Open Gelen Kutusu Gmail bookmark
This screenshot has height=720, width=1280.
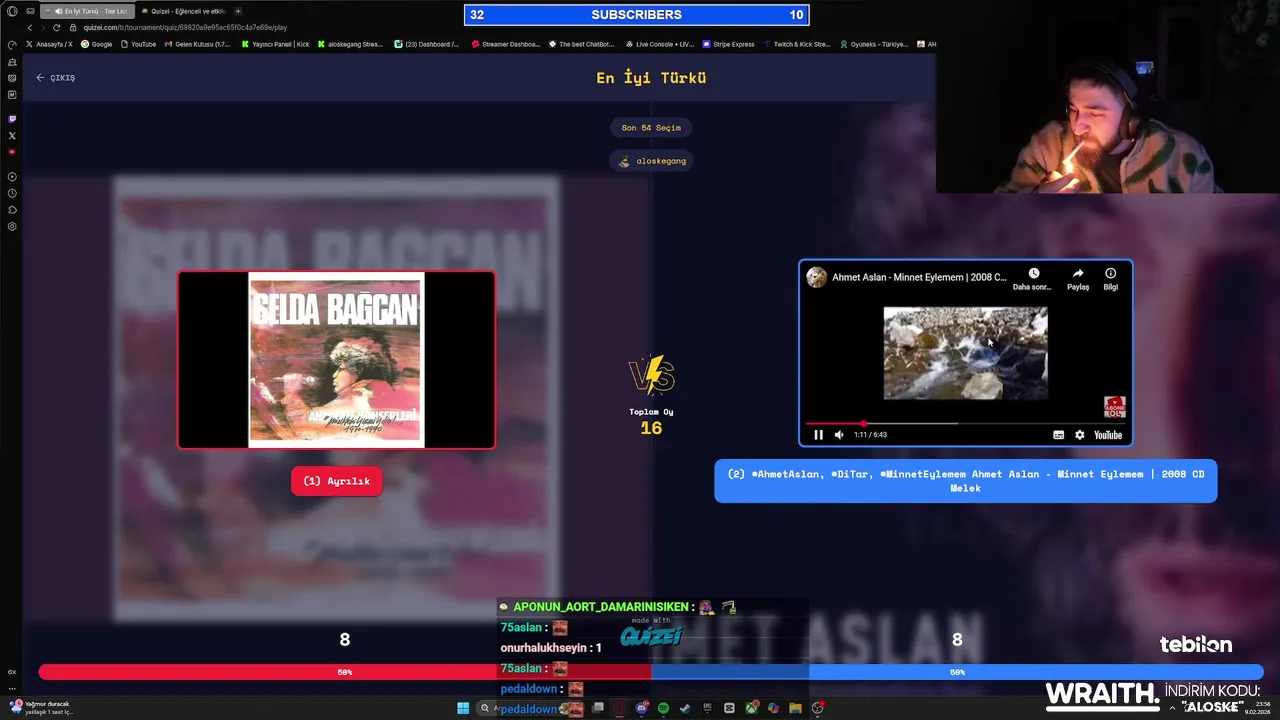point(197,44)
